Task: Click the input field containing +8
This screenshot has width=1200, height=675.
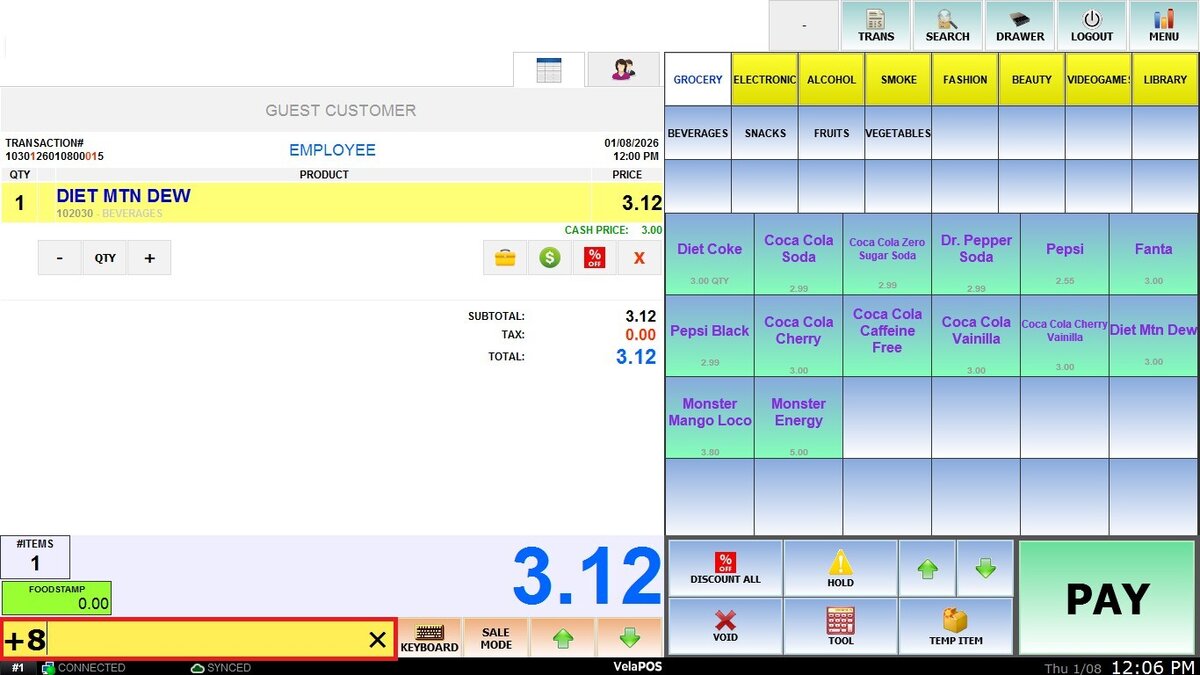Action: (198, 639)
